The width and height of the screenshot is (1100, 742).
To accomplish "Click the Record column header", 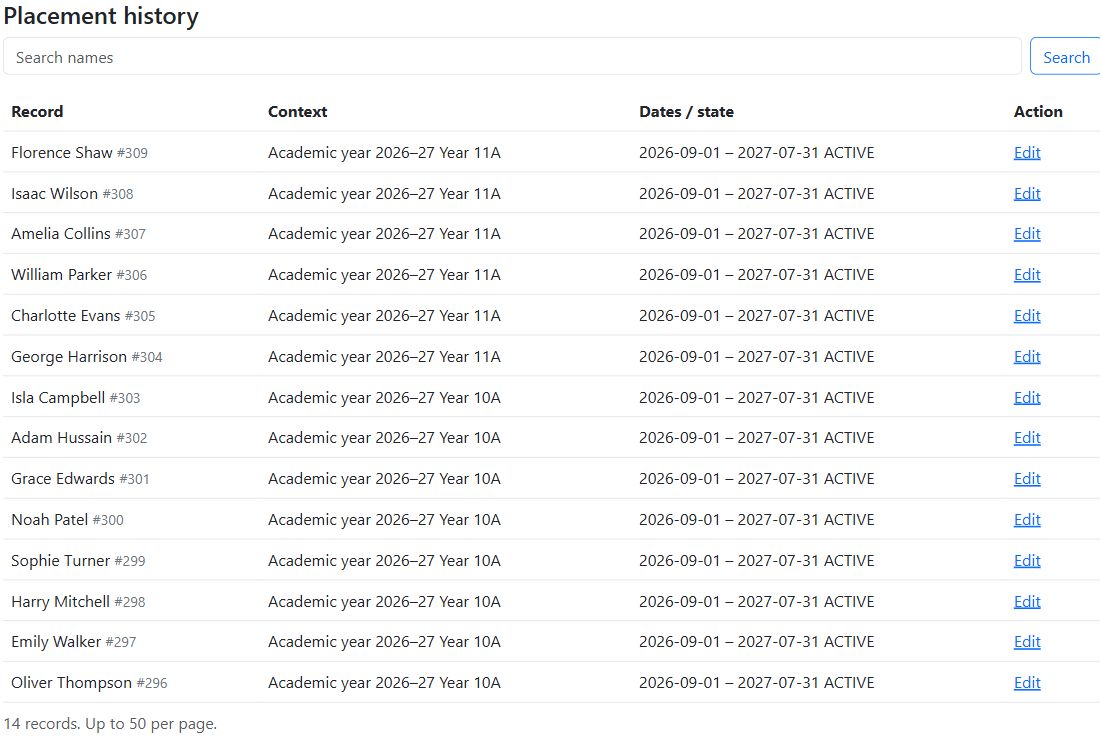I will click(37, 112).
